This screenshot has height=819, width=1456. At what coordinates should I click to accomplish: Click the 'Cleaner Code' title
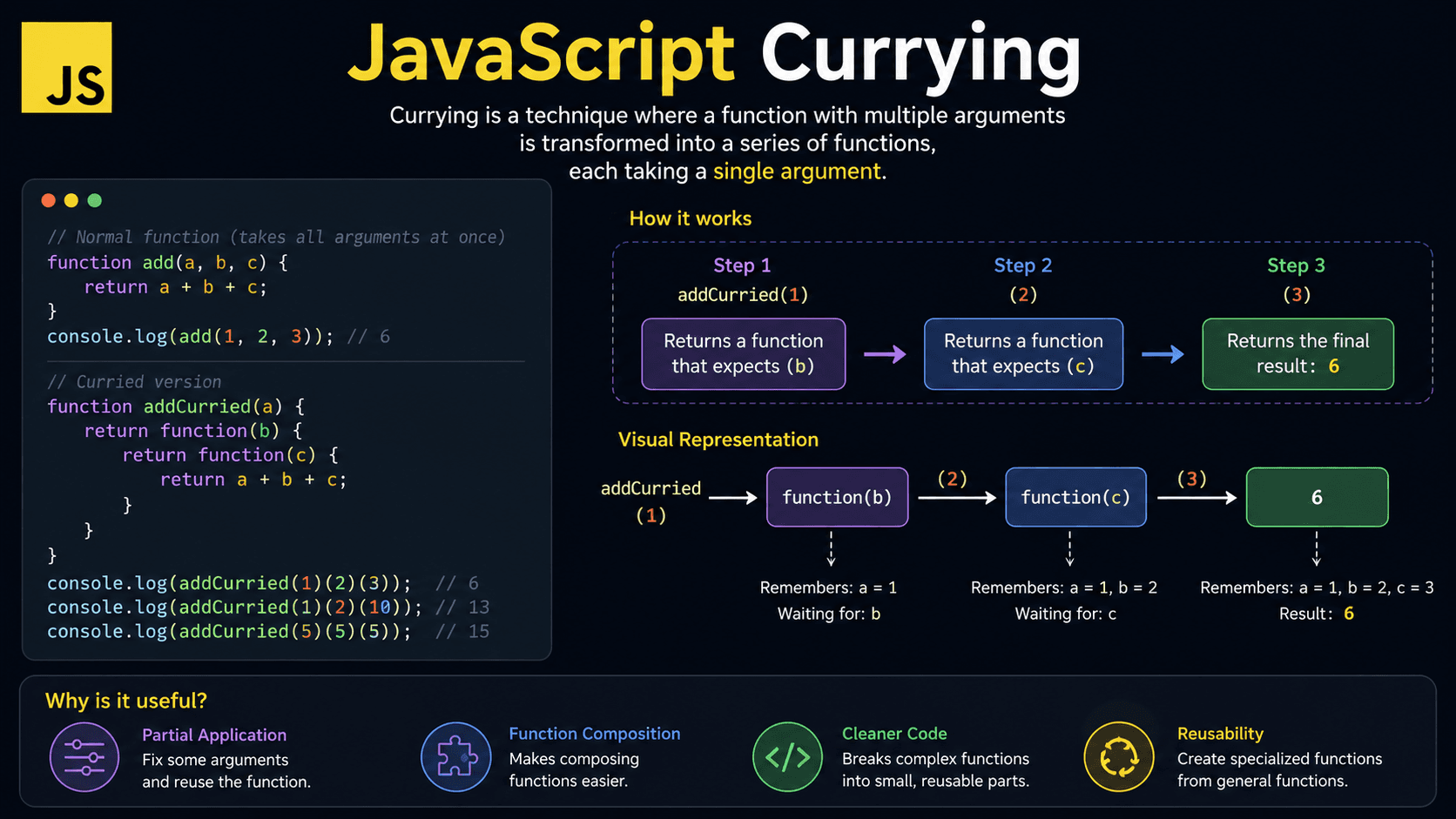(x=894, y=734)
